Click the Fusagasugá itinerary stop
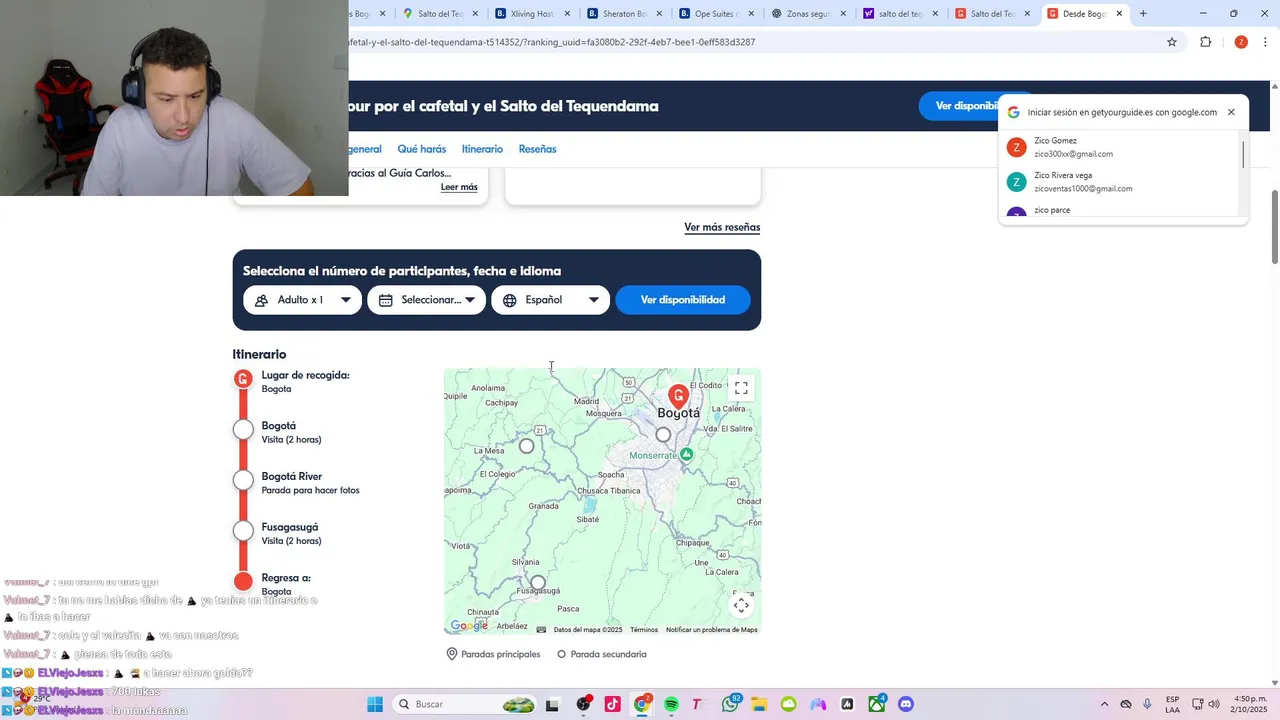1280x720 pixels. point(243,531)
